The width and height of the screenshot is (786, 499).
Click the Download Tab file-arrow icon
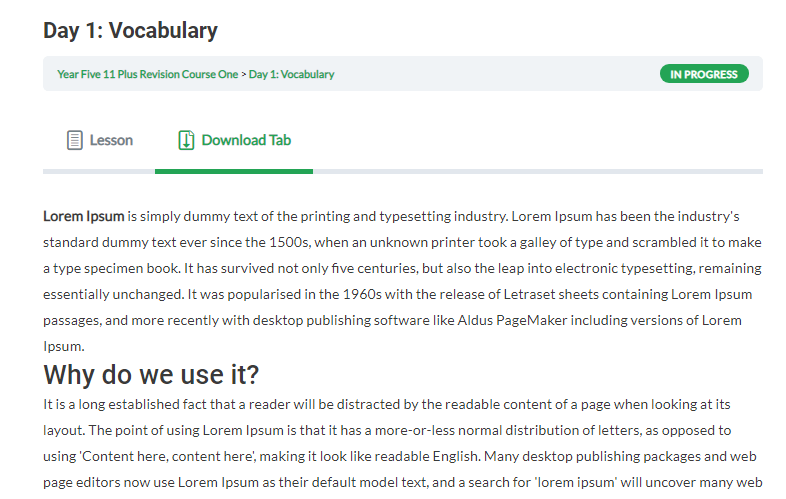pos(186,140)
